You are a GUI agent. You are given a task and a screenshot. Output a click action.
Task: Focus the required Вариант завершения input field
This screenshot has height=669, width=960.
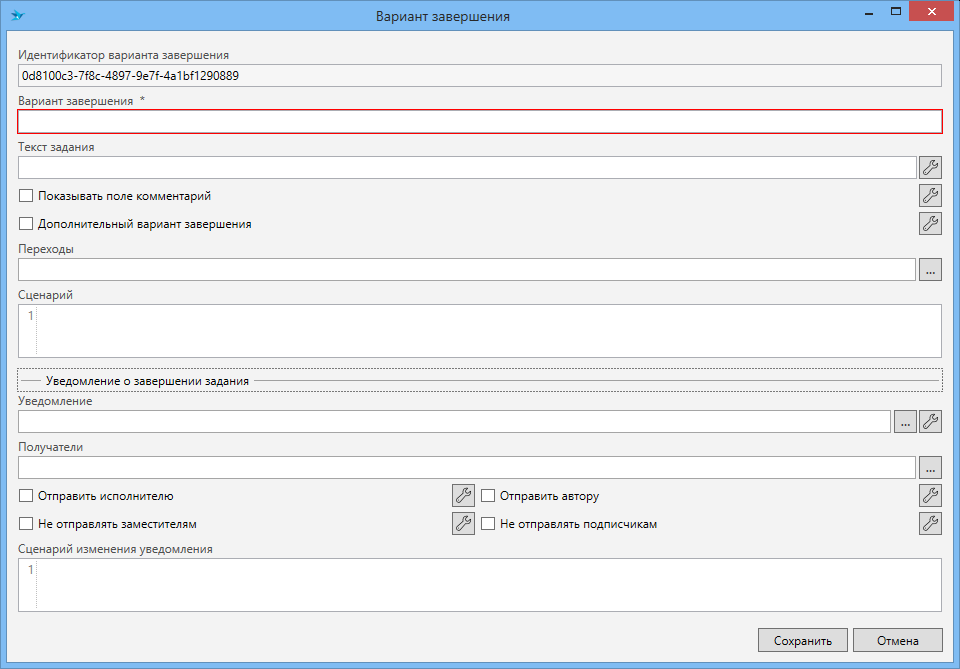click(x=480, y=121)
